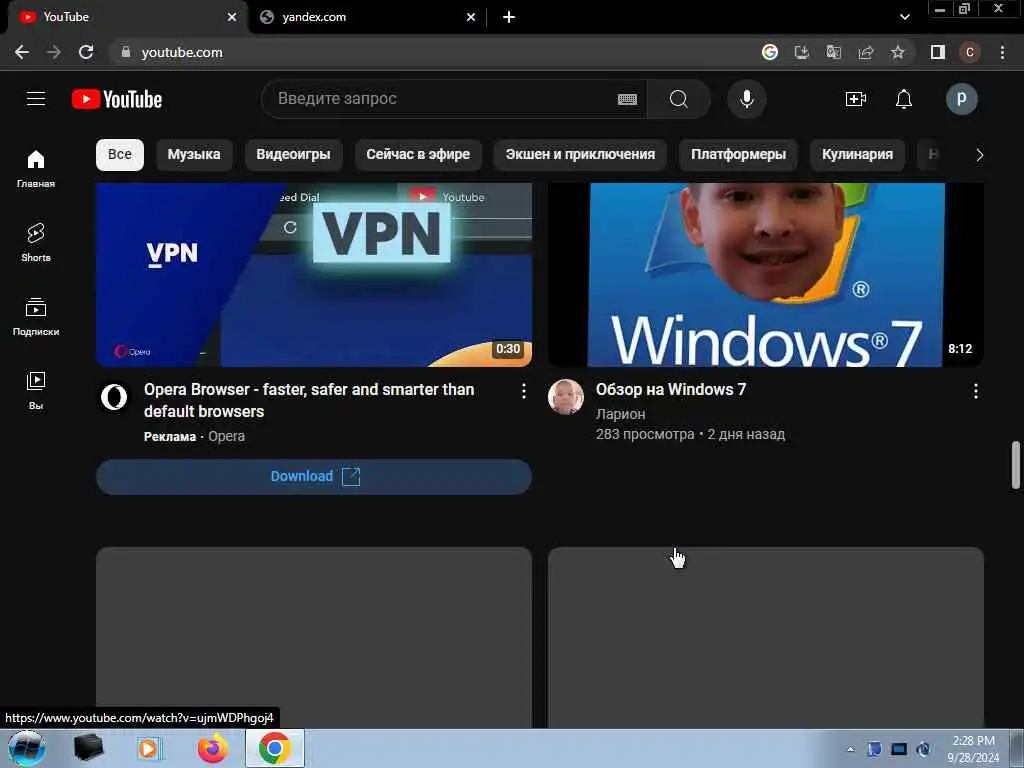Viewport: 1024px width, 768px height.
Task: Open the Ларион channel name link
Action: point(620,414)
